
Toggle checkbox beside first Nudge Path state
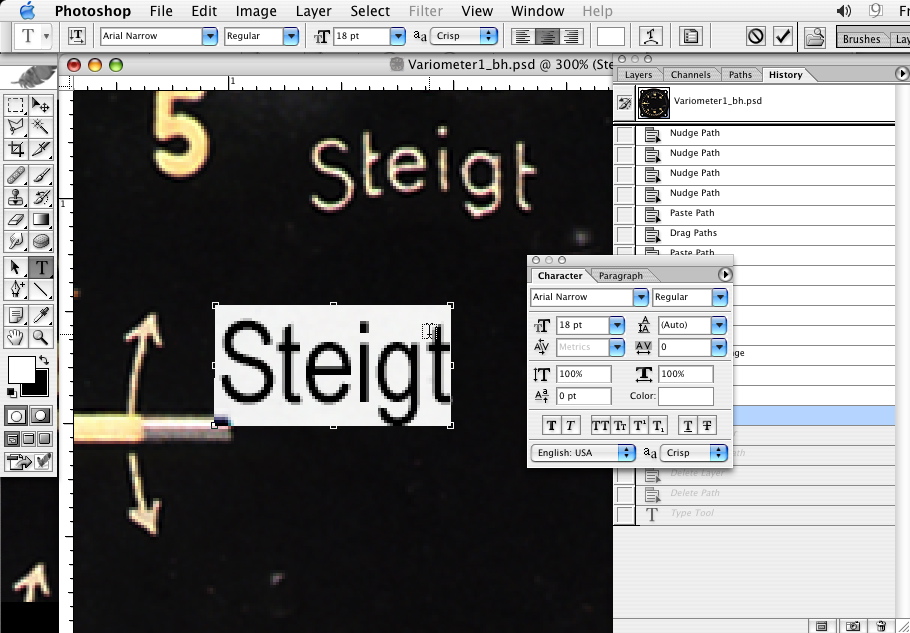click(625, 134)
